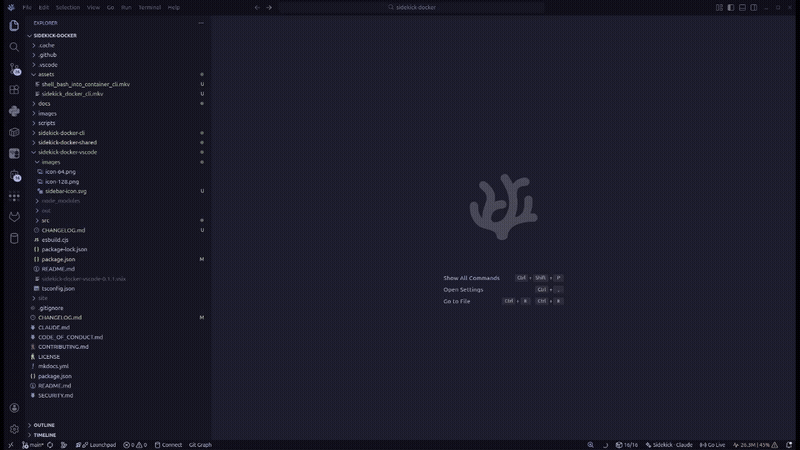Open the Accounts icon in activity bar
The image size is (800, 450).
point(14,408)
